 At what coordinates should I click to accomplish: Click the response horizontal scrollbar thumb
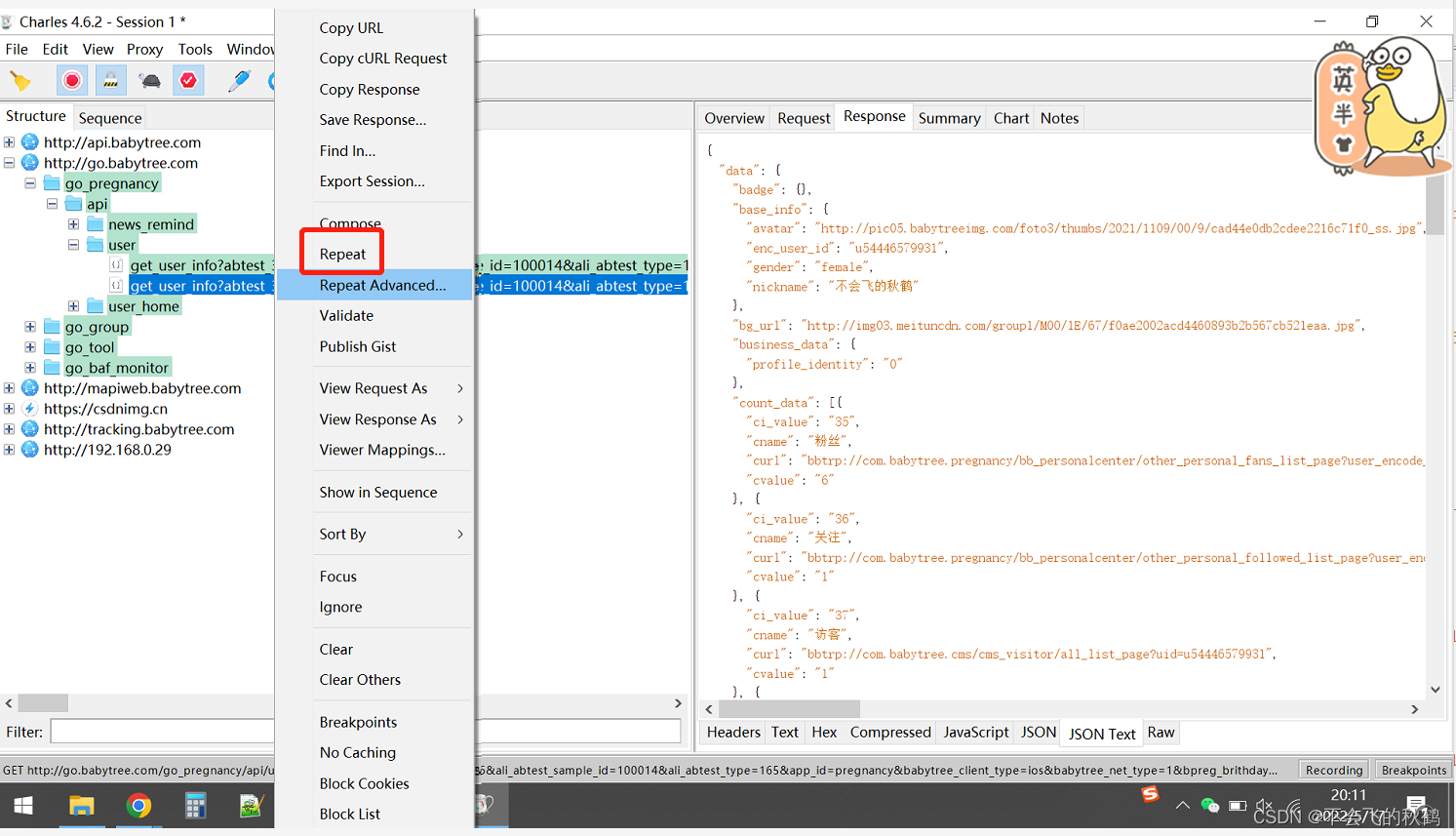(790, 709)
